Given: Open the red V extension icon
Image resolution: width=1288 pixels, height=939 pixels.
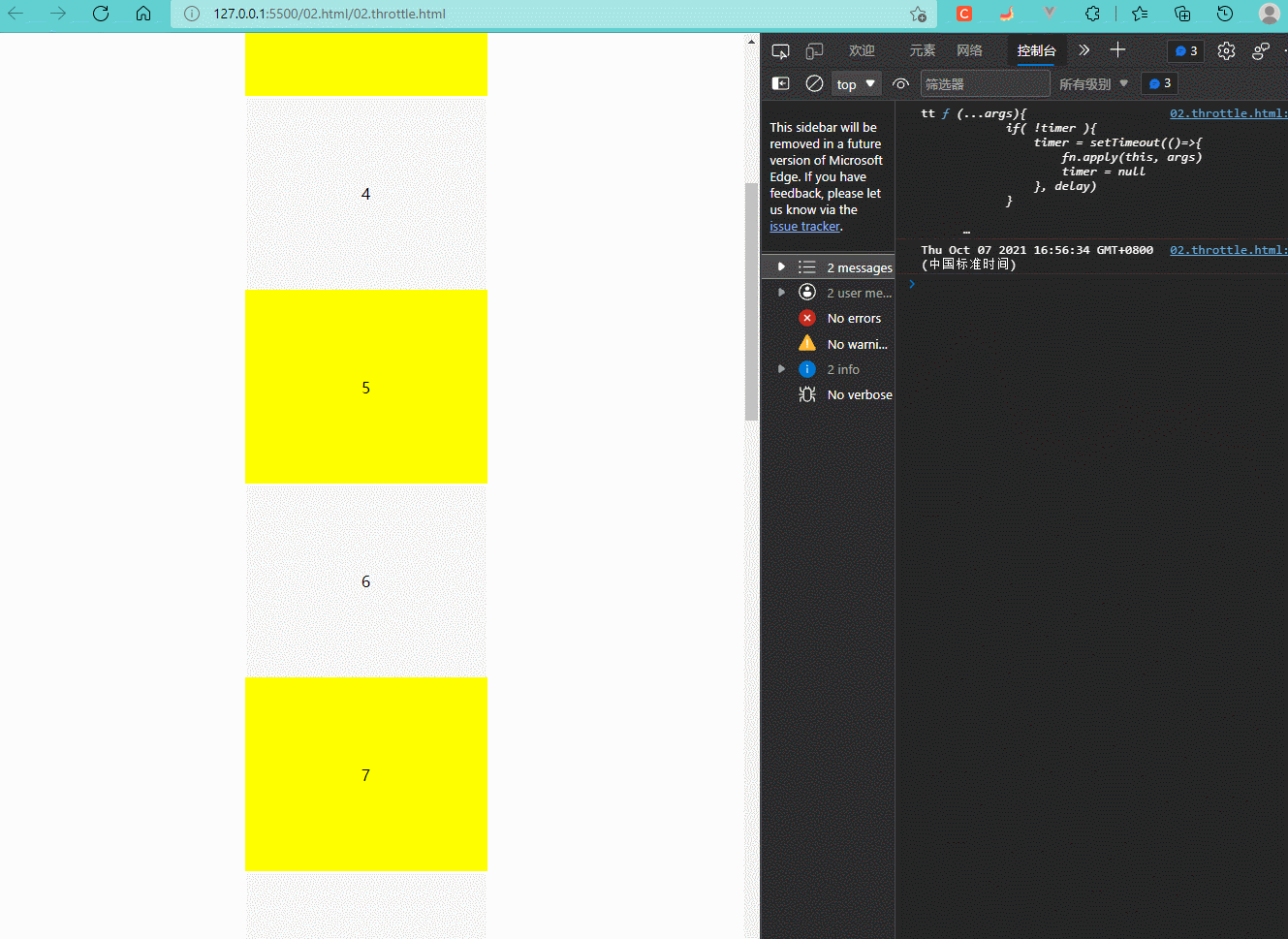Looking at the screenshot, I should (1050, 14).
